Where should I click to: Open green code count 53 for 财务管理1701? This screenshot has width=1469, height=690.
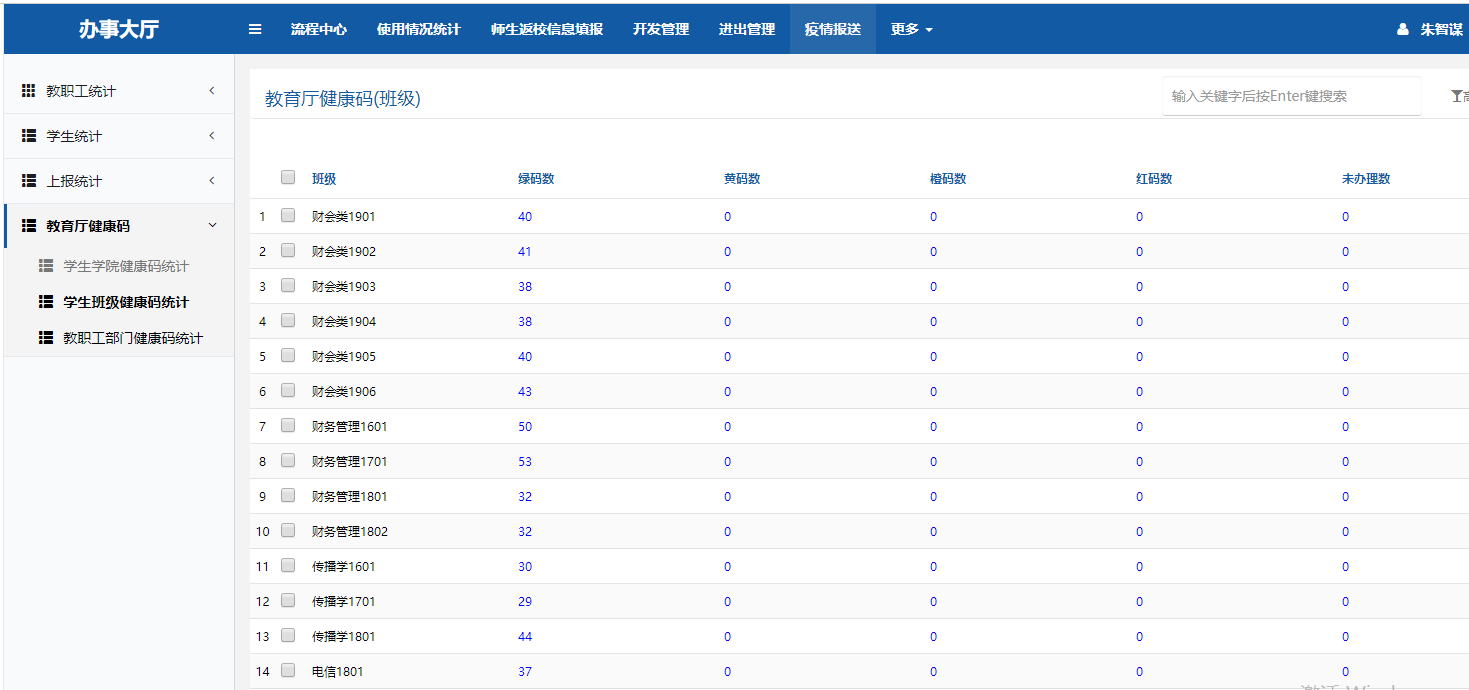pyautogui.click(x=525, y=462)
